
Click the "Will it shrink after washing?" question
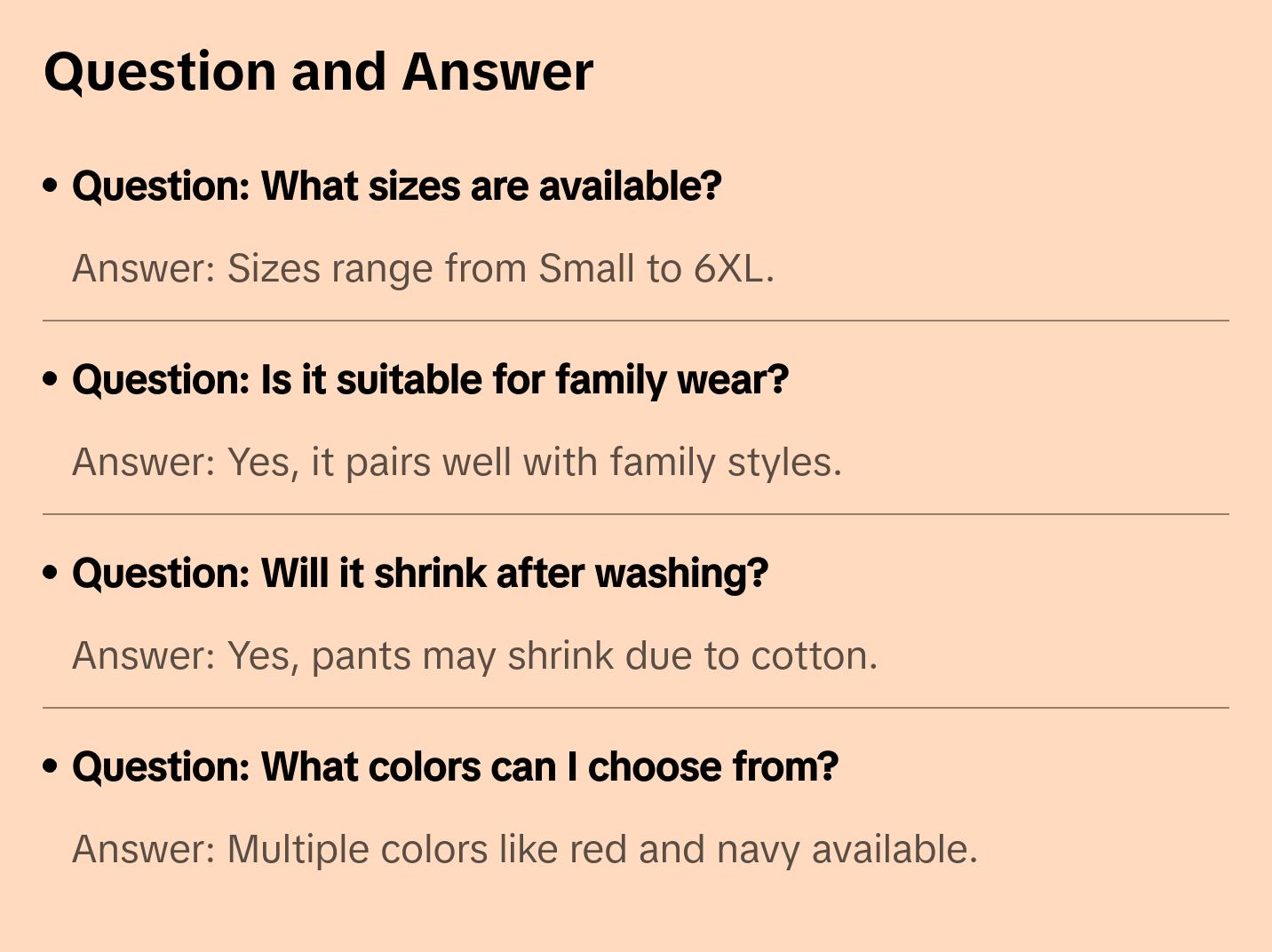(419, 574)
